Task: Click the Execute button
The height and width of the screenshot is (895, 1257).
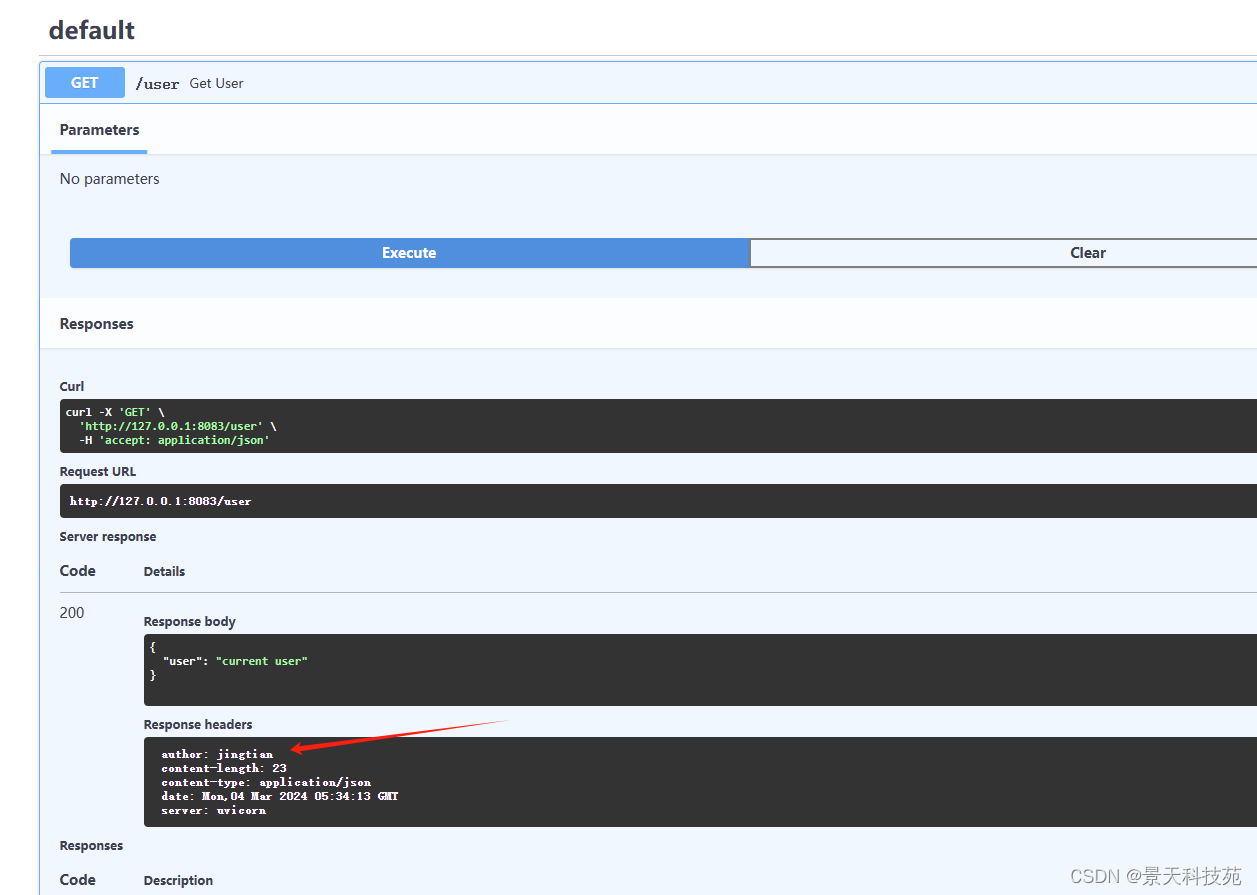Action: 409,253
